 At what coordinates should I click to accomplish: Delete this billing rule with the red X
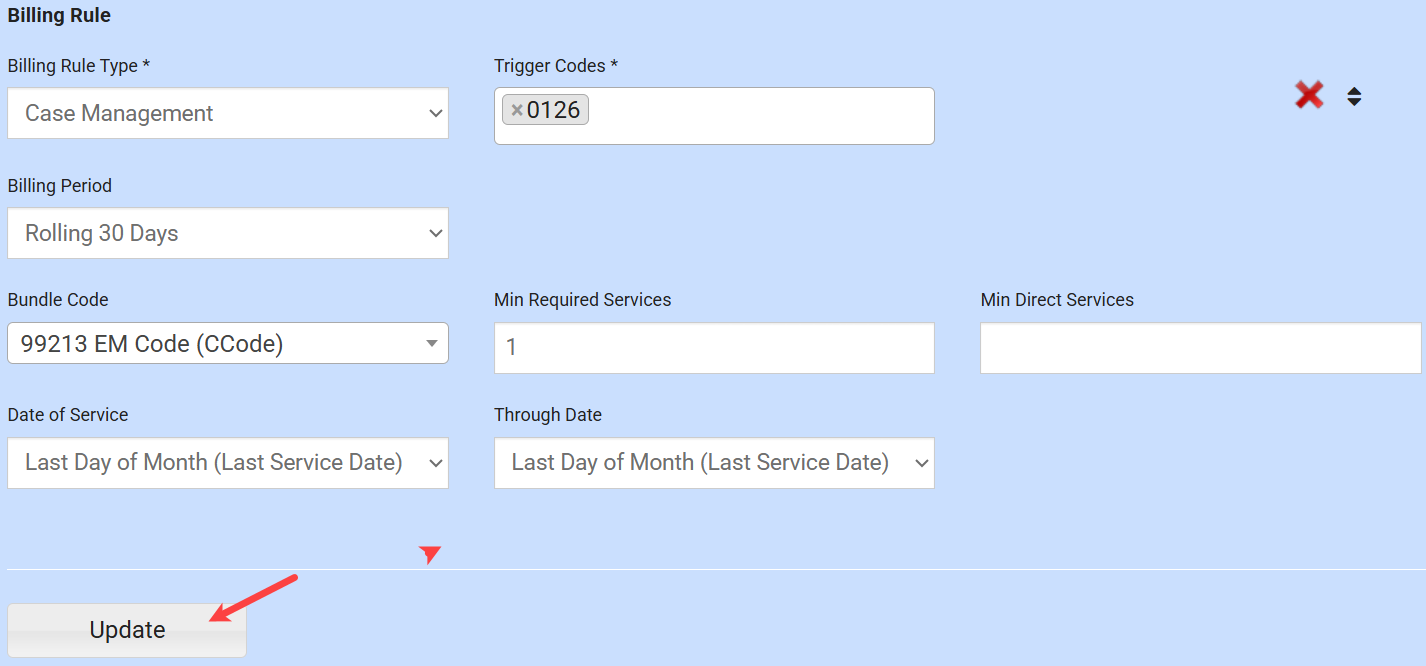point(1309,96)
